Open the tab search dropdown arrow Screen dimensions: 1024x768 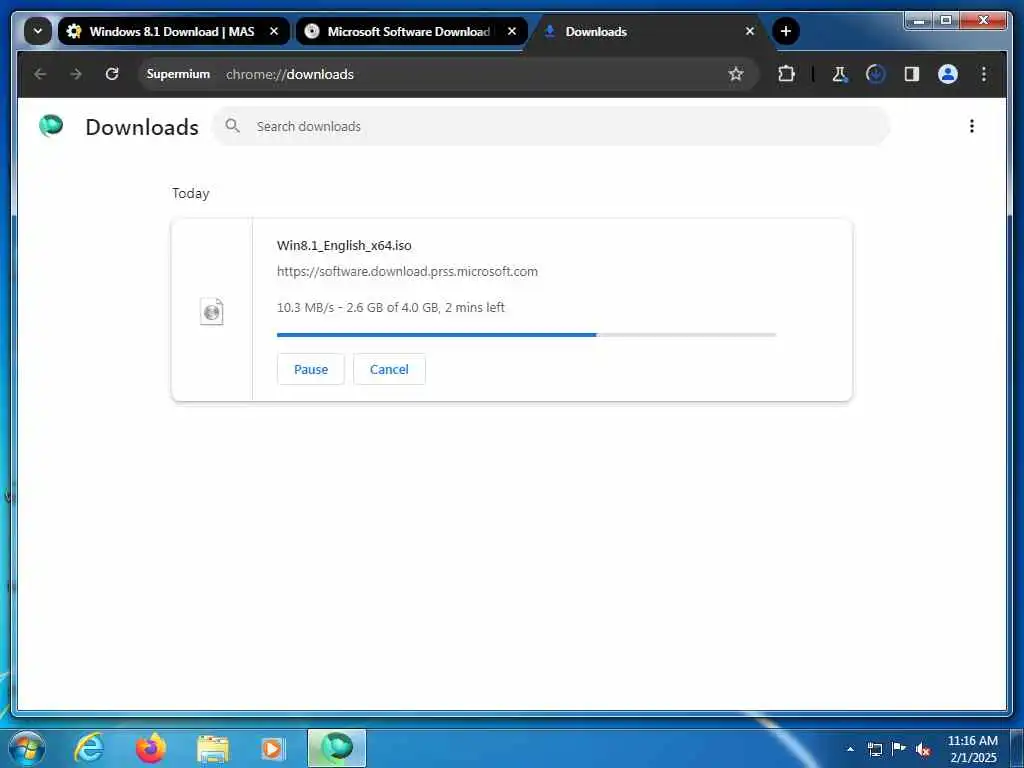click(38, 31)
